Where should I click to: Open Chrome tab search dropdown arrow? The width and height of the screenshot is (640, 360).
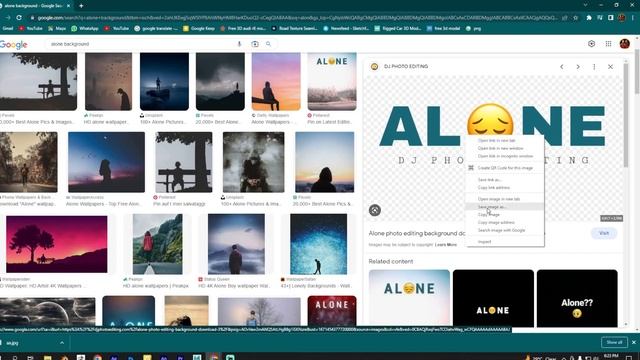[x=585, y=5]
